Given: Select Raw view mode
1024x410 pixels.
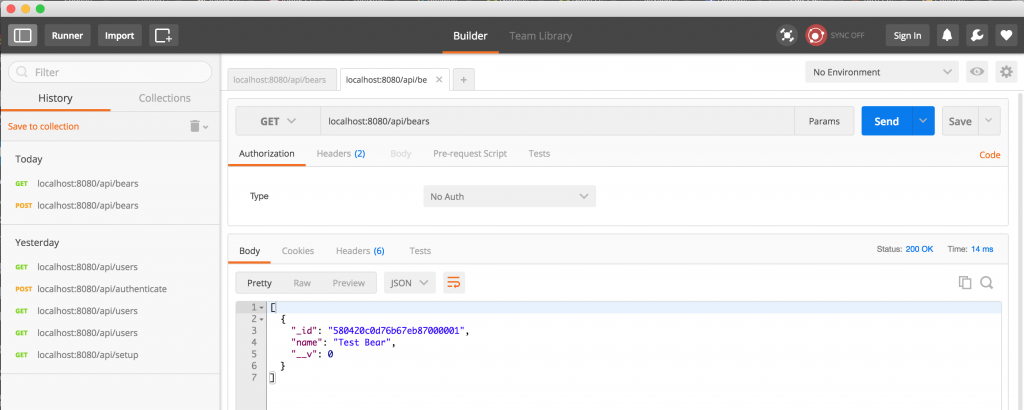Looking at the screenshot, I should [x=302, y=283].
